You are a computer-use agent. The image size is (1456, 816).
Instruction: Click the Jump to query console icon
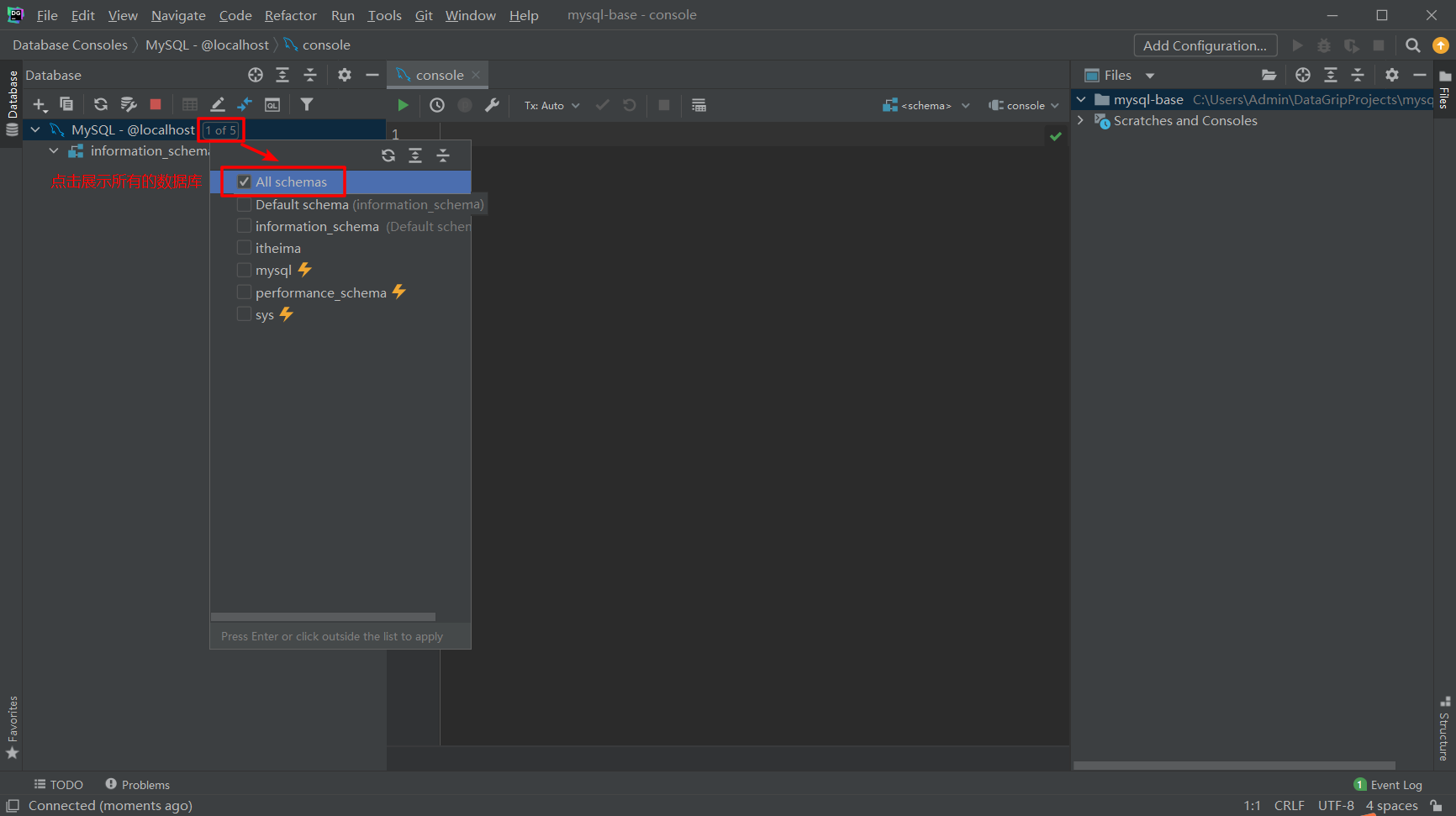point(245,104)
